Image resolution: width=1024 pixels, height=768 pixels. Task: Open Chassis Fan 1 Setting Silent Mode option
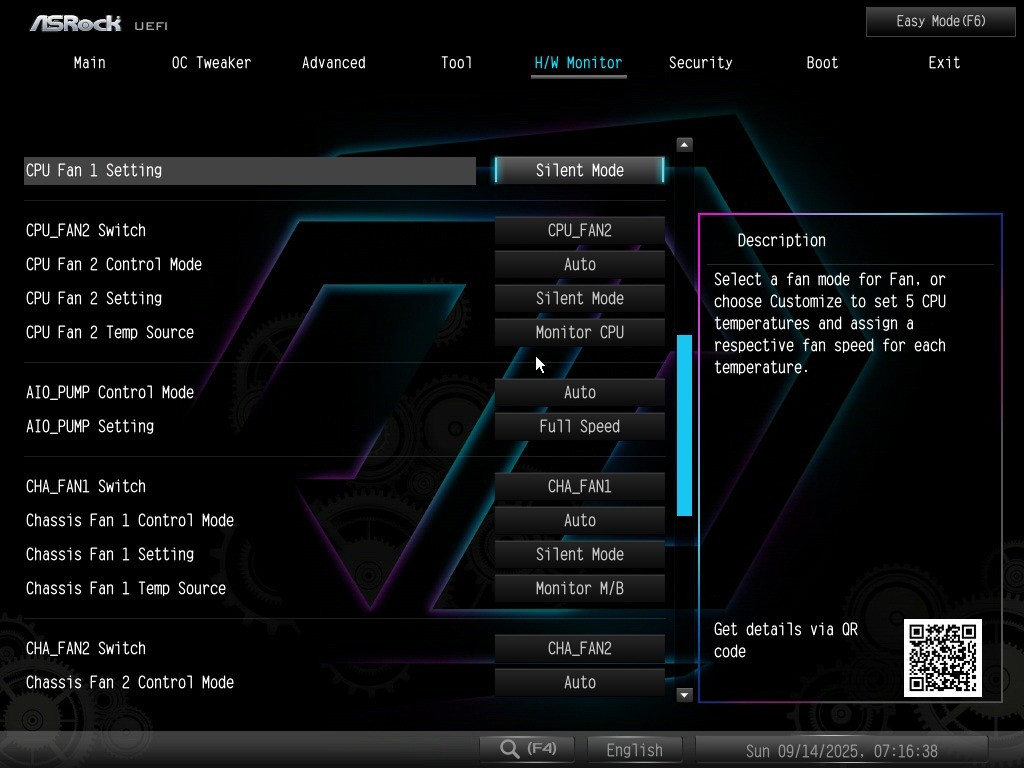[x=579, y=554]
